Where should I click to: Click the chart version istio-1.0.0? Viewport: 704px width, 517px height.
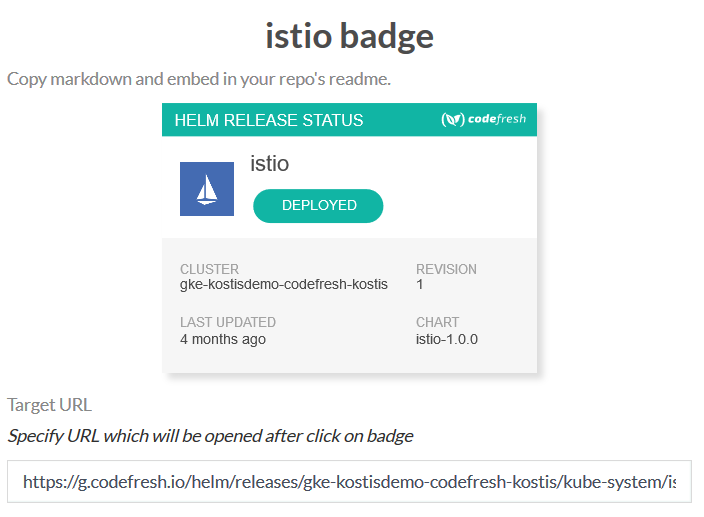(x=446, y=339)
